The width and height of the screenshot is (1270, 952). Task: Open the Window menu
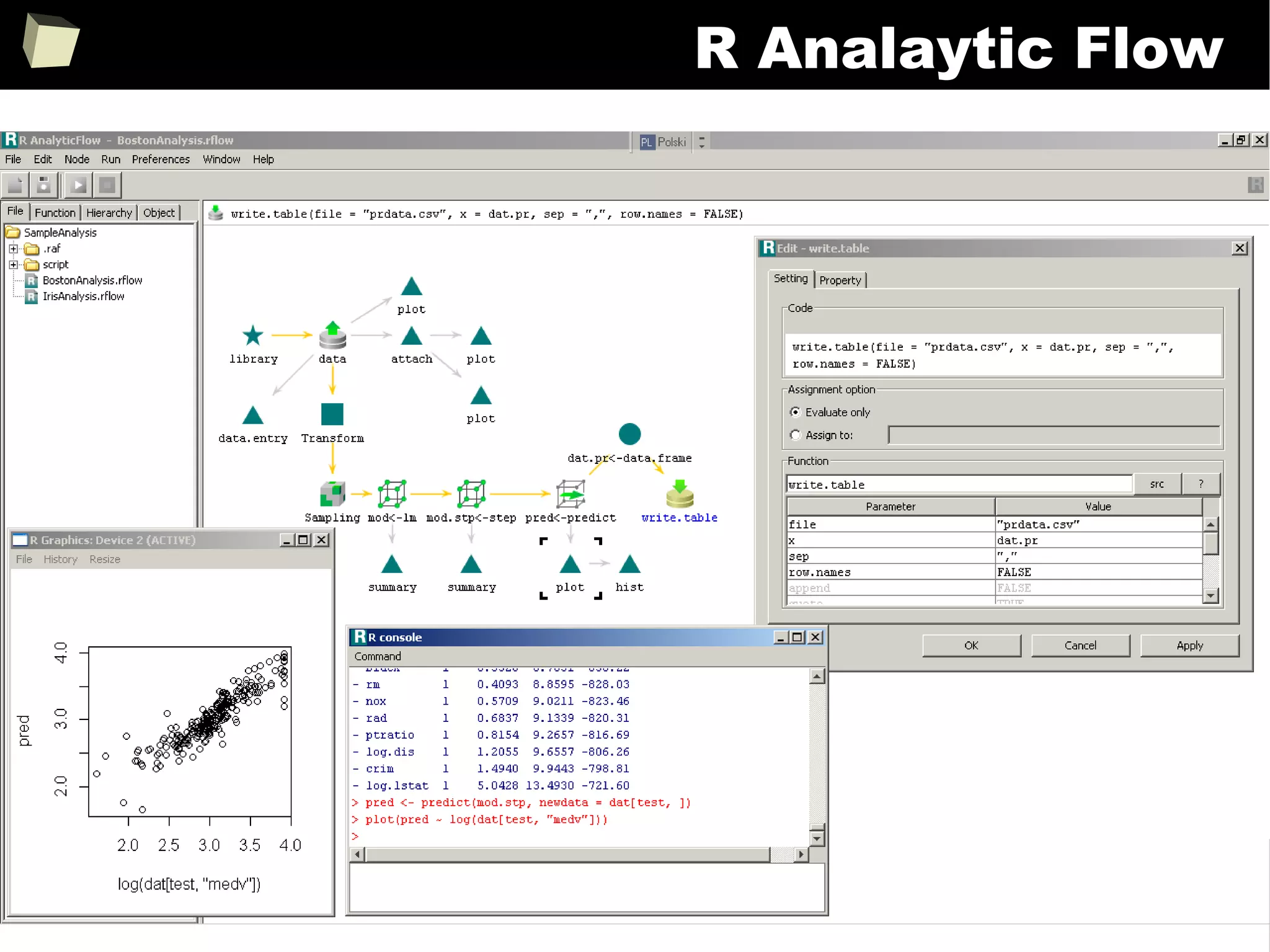coord(221,159)
